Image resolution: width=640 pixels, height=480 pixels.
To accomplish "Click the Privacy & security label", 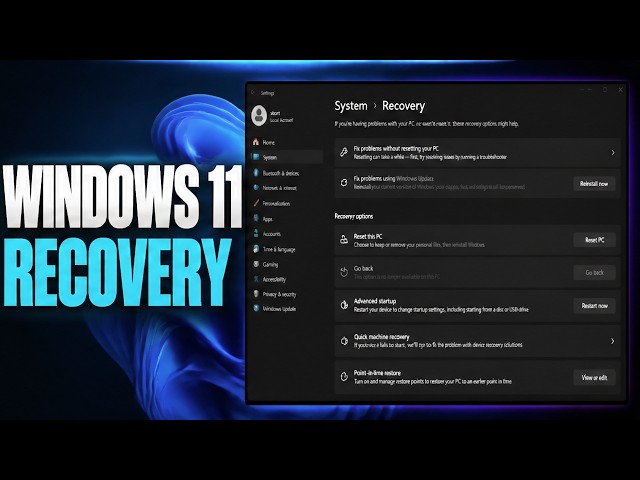I will (x=279, y=294).
